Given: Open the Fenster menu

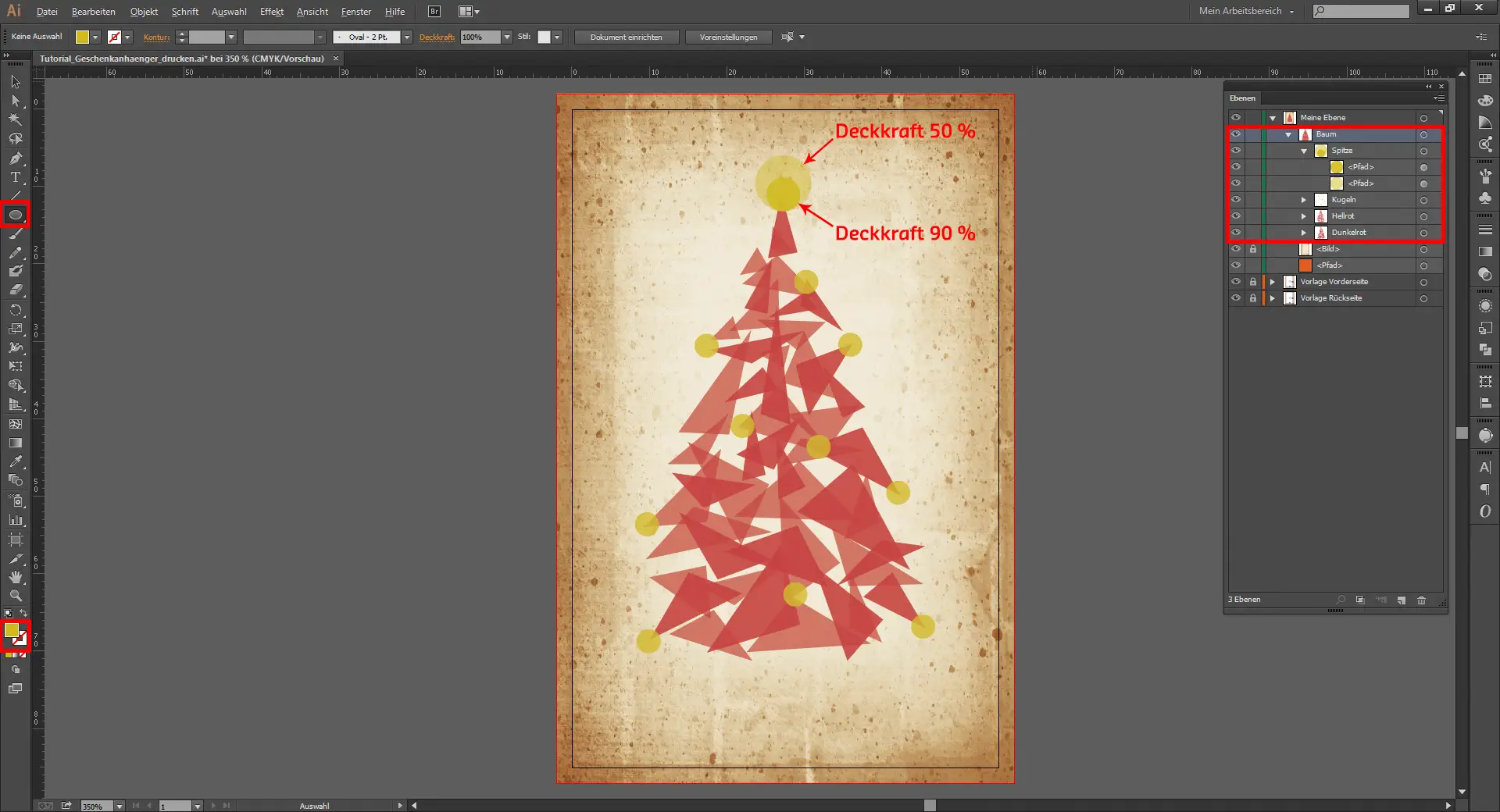Looking at the screenshot, I should coord(355,12).
